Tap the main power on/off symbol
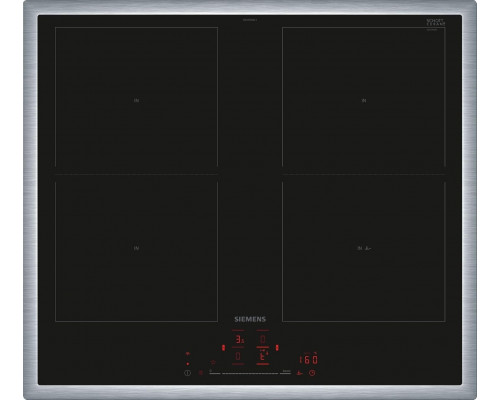 point(188,373)
